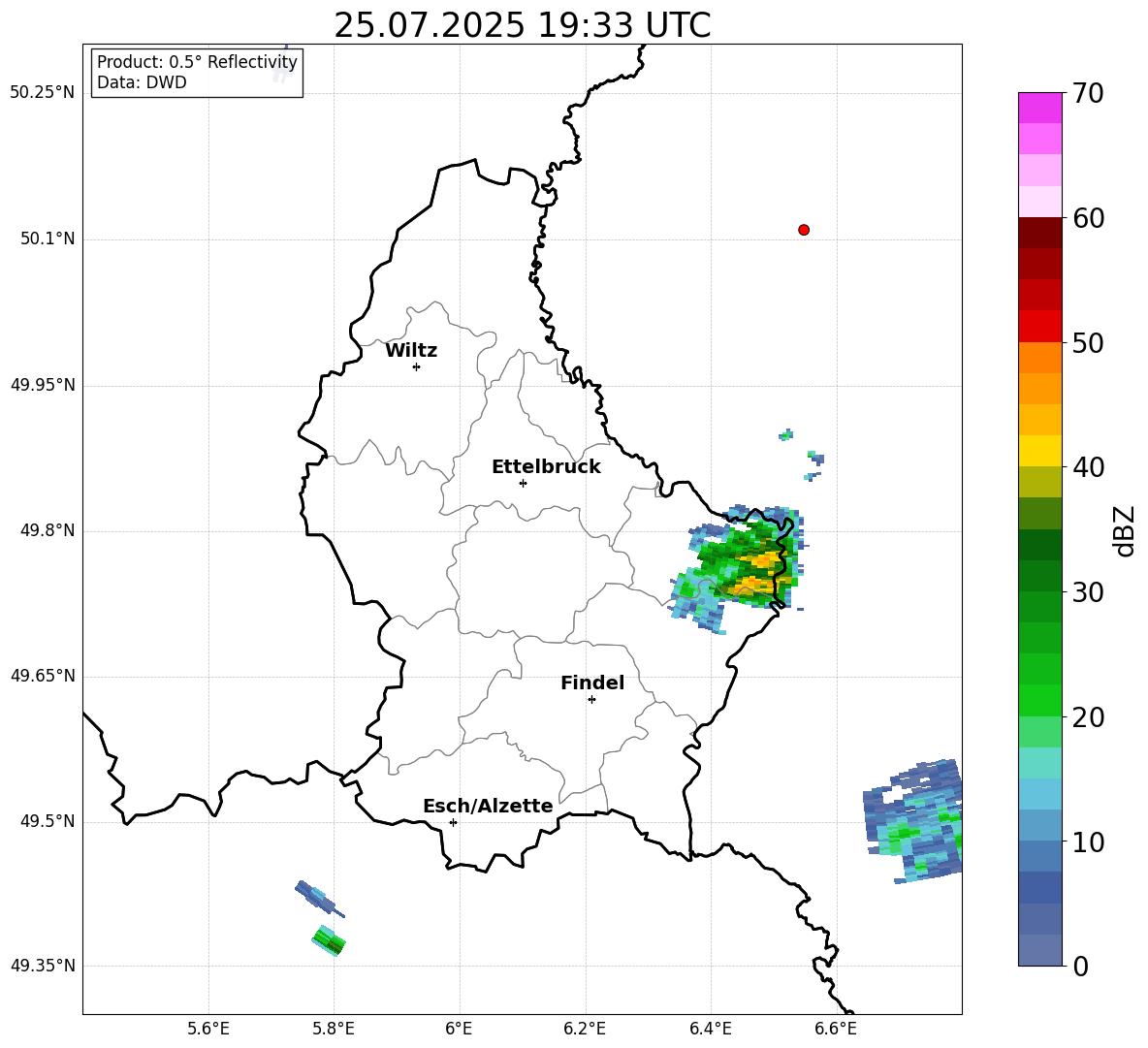Click the Findel station label
Screen dimensions: 1148x1048
click(x=592, y=683)
